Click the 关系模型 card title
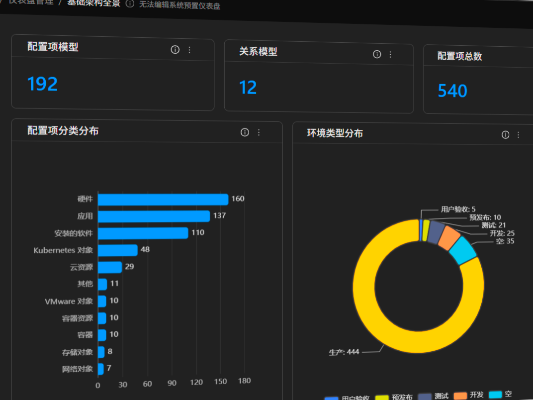Viewport: 533px width, 400px height. (x=258, y=52)
